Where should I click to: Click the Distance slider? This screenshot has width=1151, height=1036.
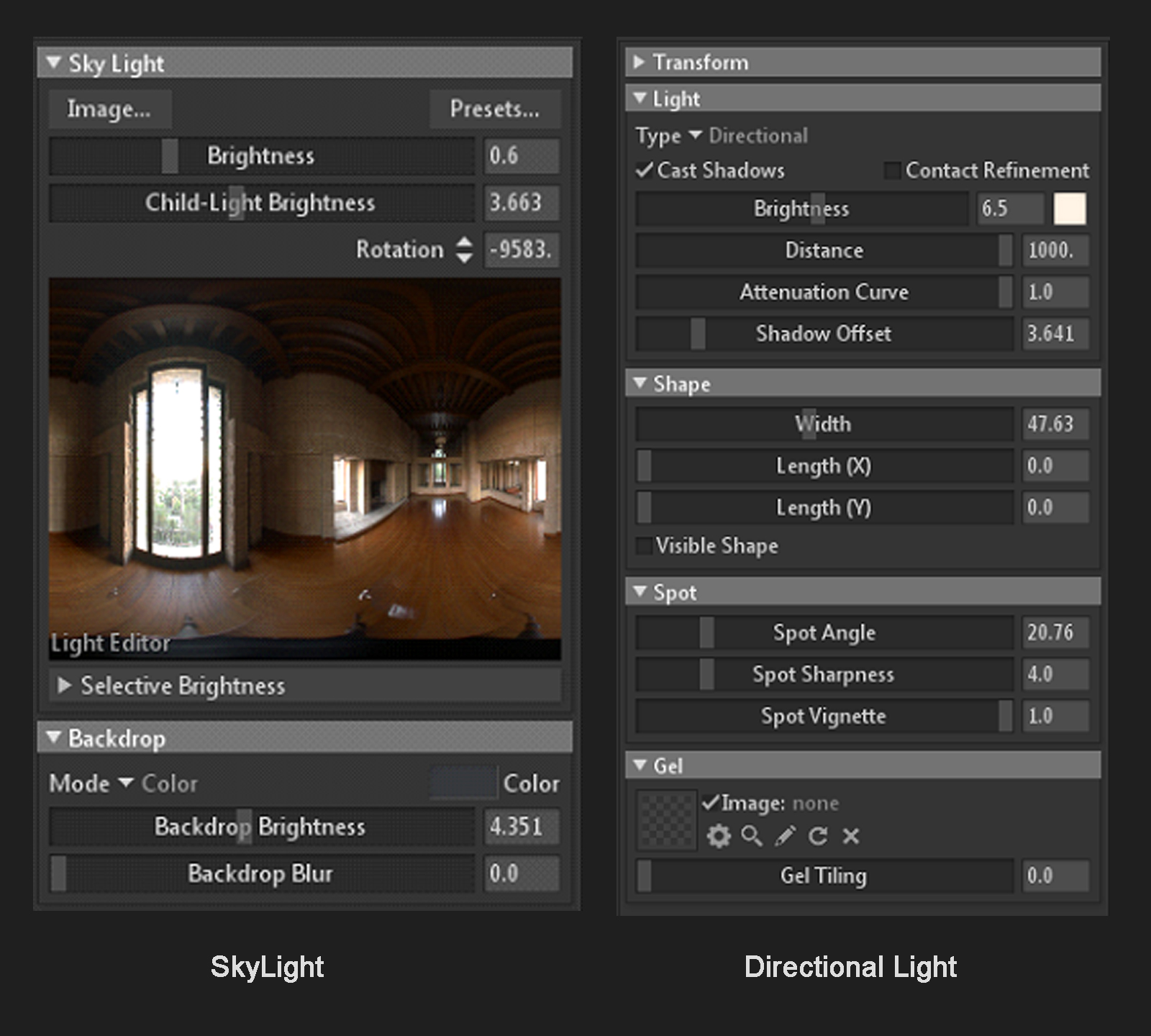coord(824,250)
